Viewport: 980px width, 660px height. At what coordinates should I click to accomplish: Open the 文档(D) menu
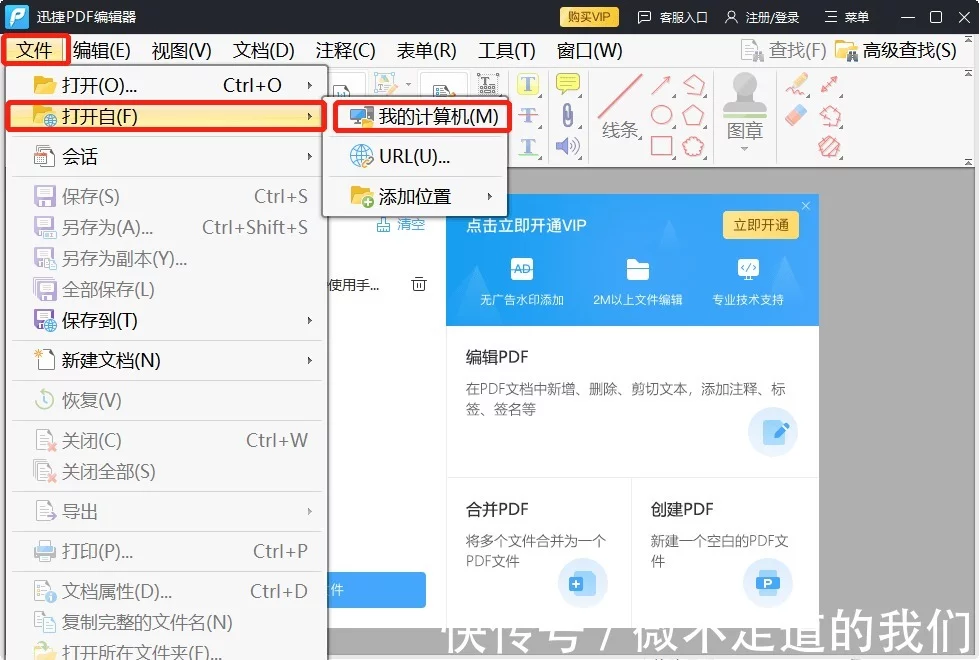tap(263, 50)
